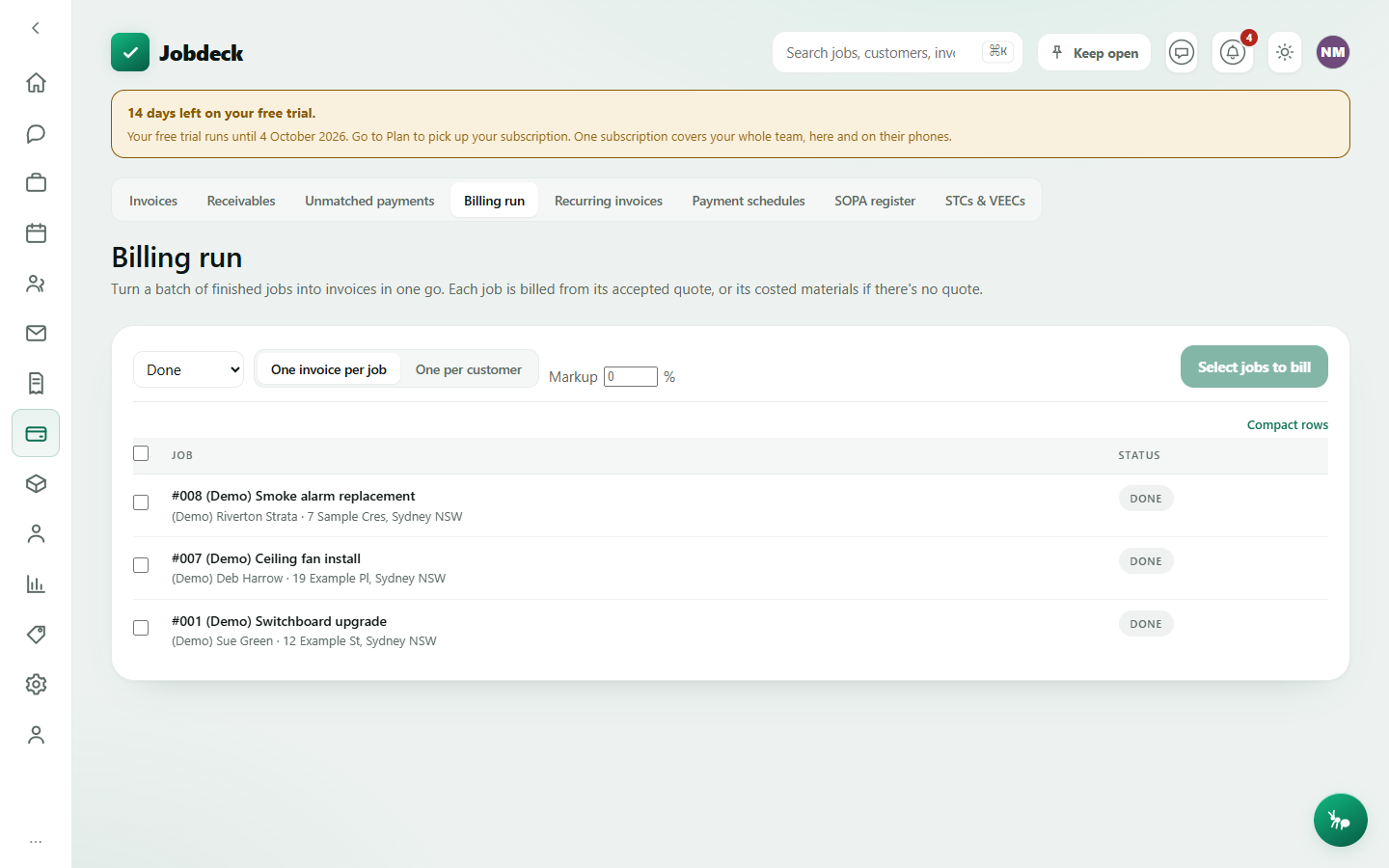Switch to the Recurring invoices tab

(609, 201)
